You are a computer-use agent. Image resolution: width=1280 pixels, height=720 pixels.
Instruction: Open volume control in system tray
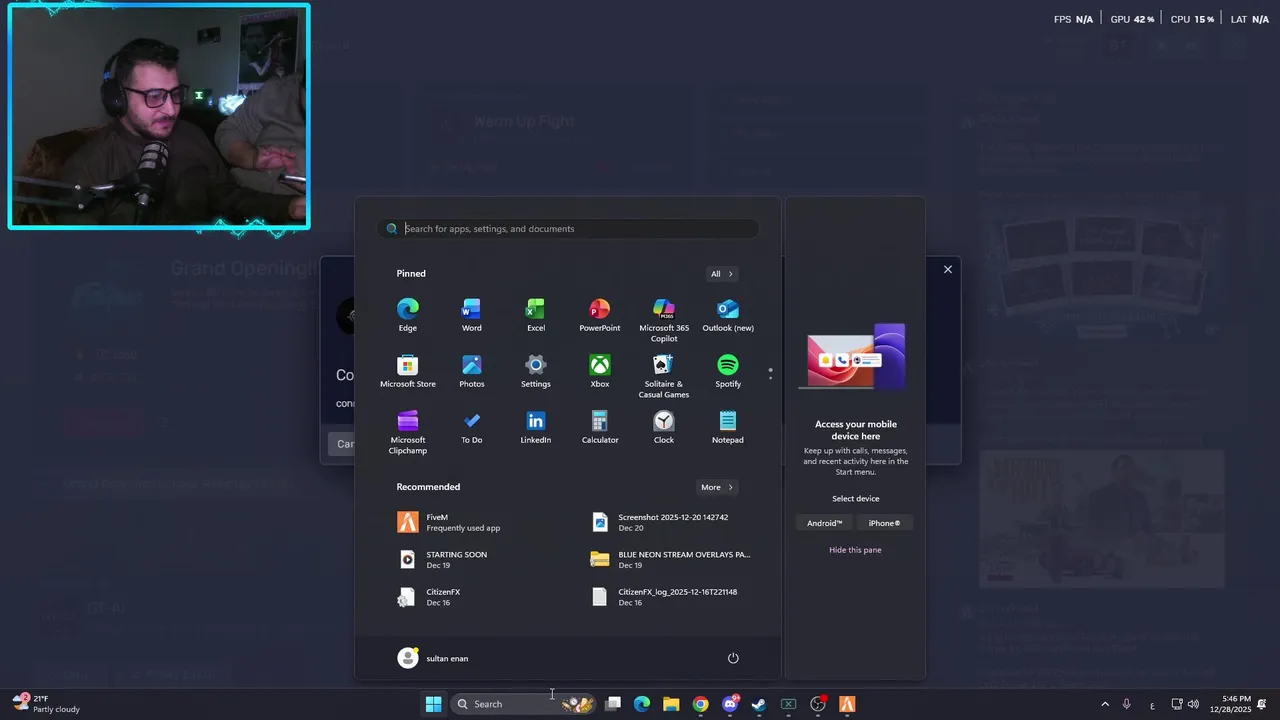1193,704
